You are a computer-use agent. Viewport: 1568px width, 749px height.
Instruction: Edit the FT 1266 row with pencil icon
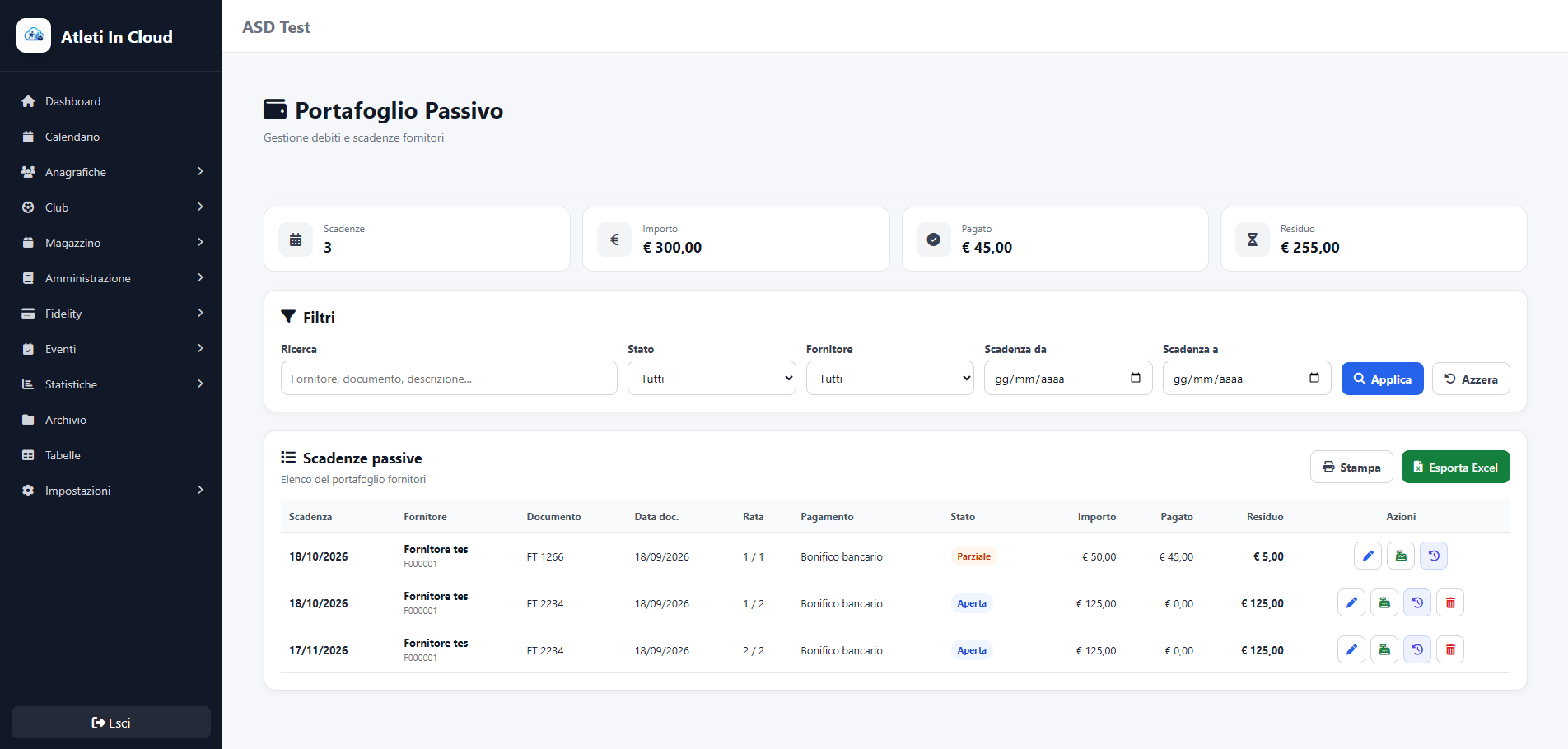(1368, 556)
